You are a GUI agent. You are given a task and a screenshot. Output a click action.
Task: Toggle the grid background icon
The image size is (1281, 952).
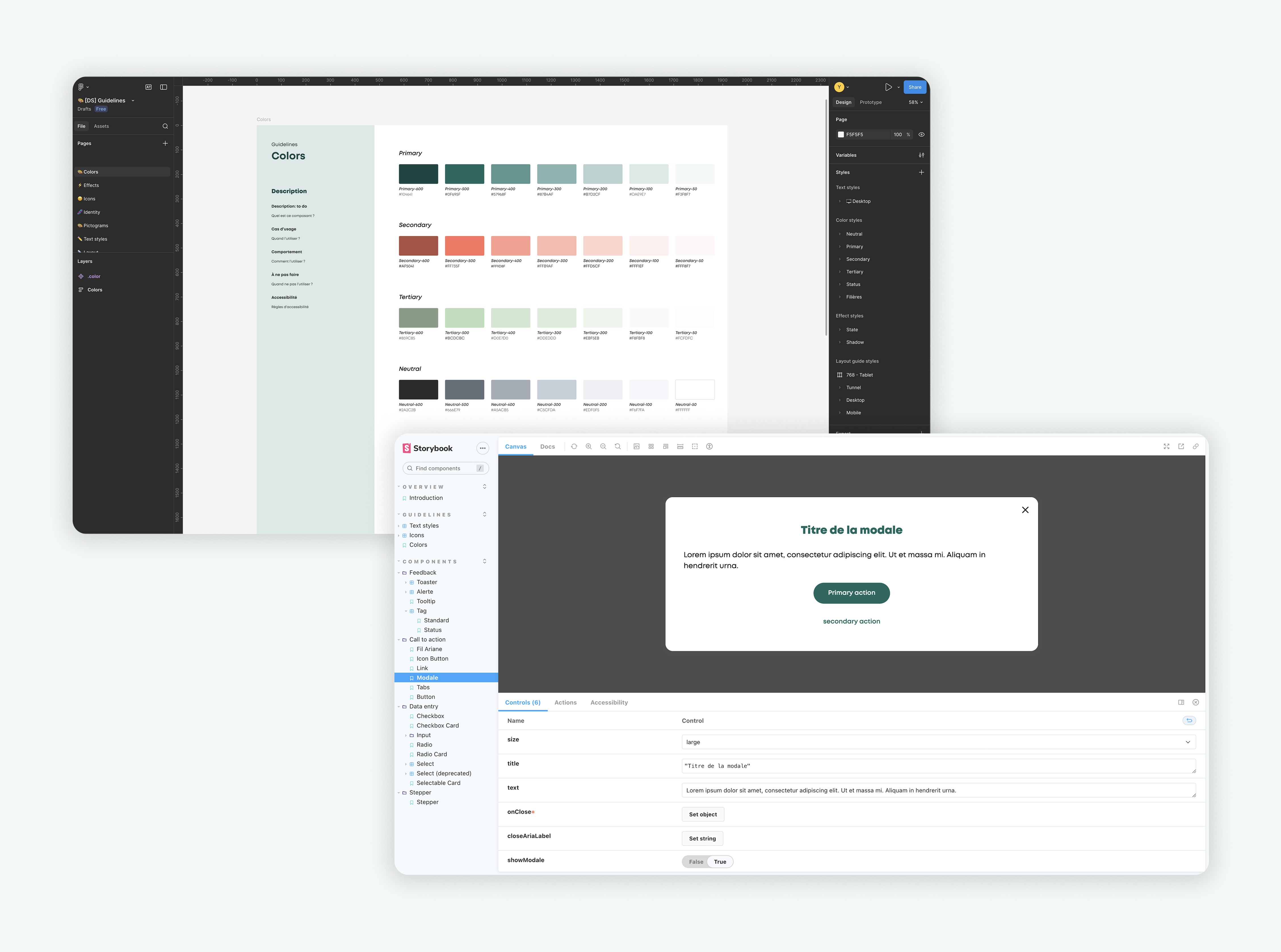pos(651,446)
